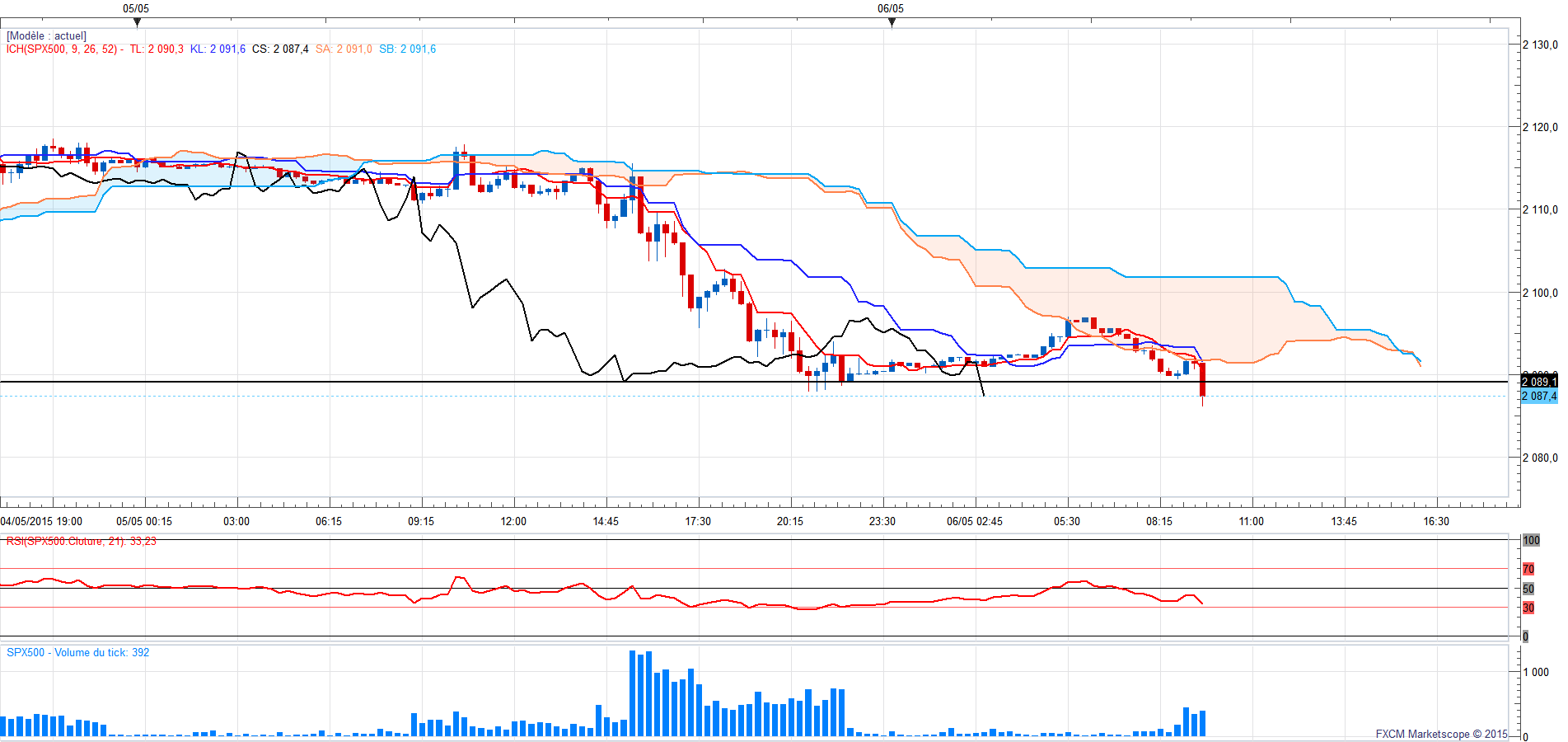
Task: Click the SB: 2 091,6 value
Action: point(408,49)
